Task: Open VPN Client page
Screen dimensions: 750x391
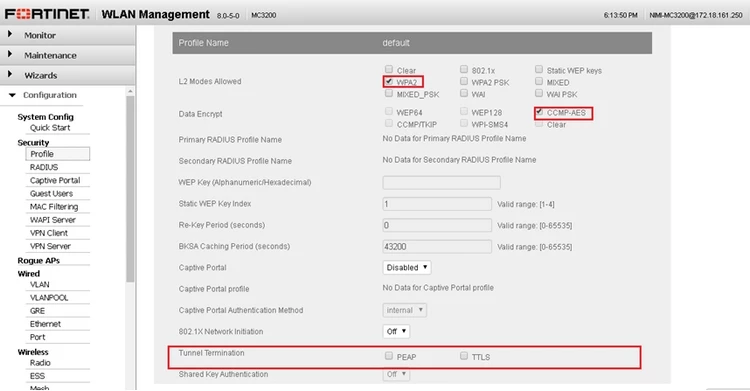Action: click(49, 233)
